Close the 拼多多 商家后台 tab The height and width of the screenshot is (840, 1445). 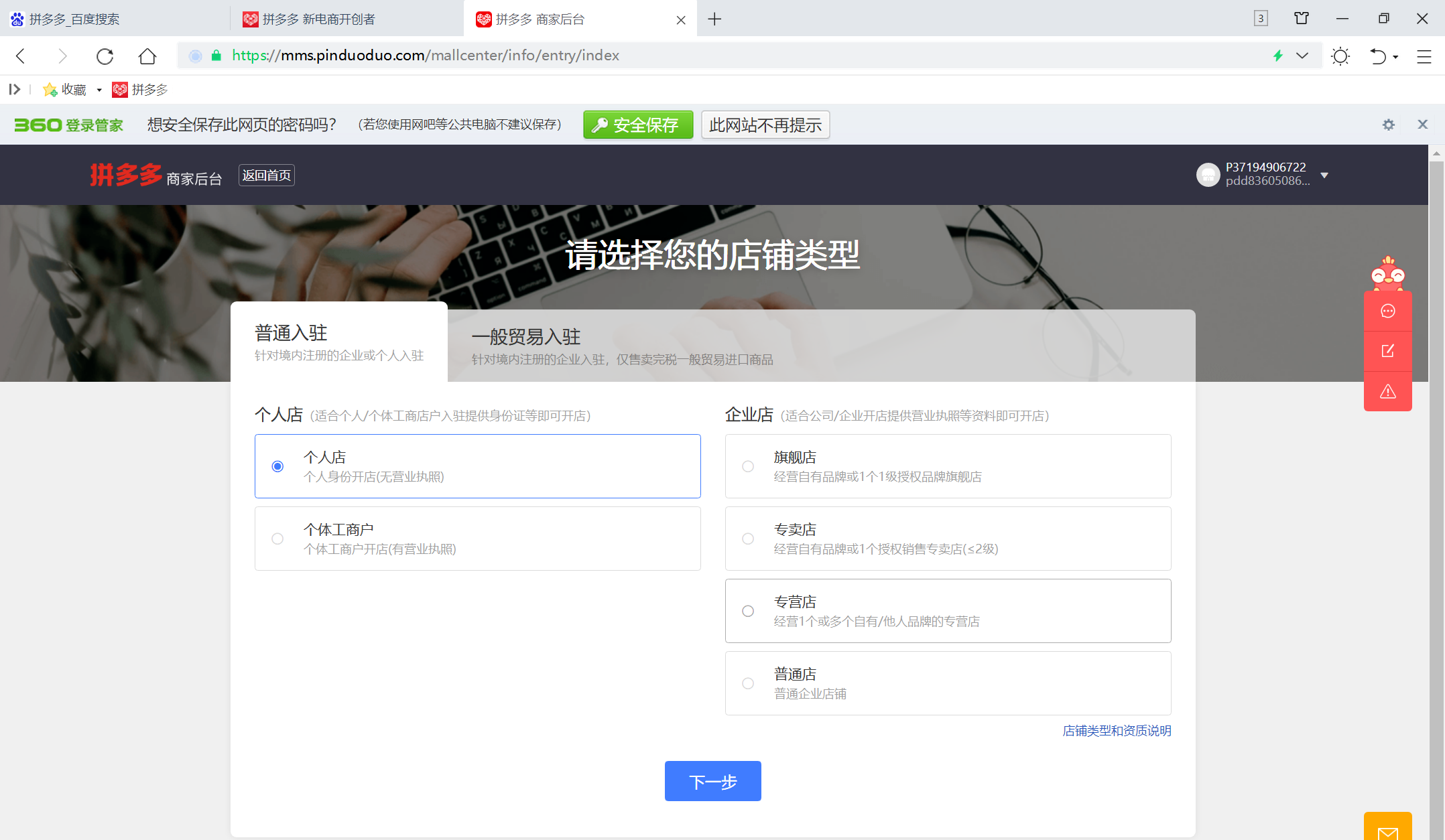(681, 20)
